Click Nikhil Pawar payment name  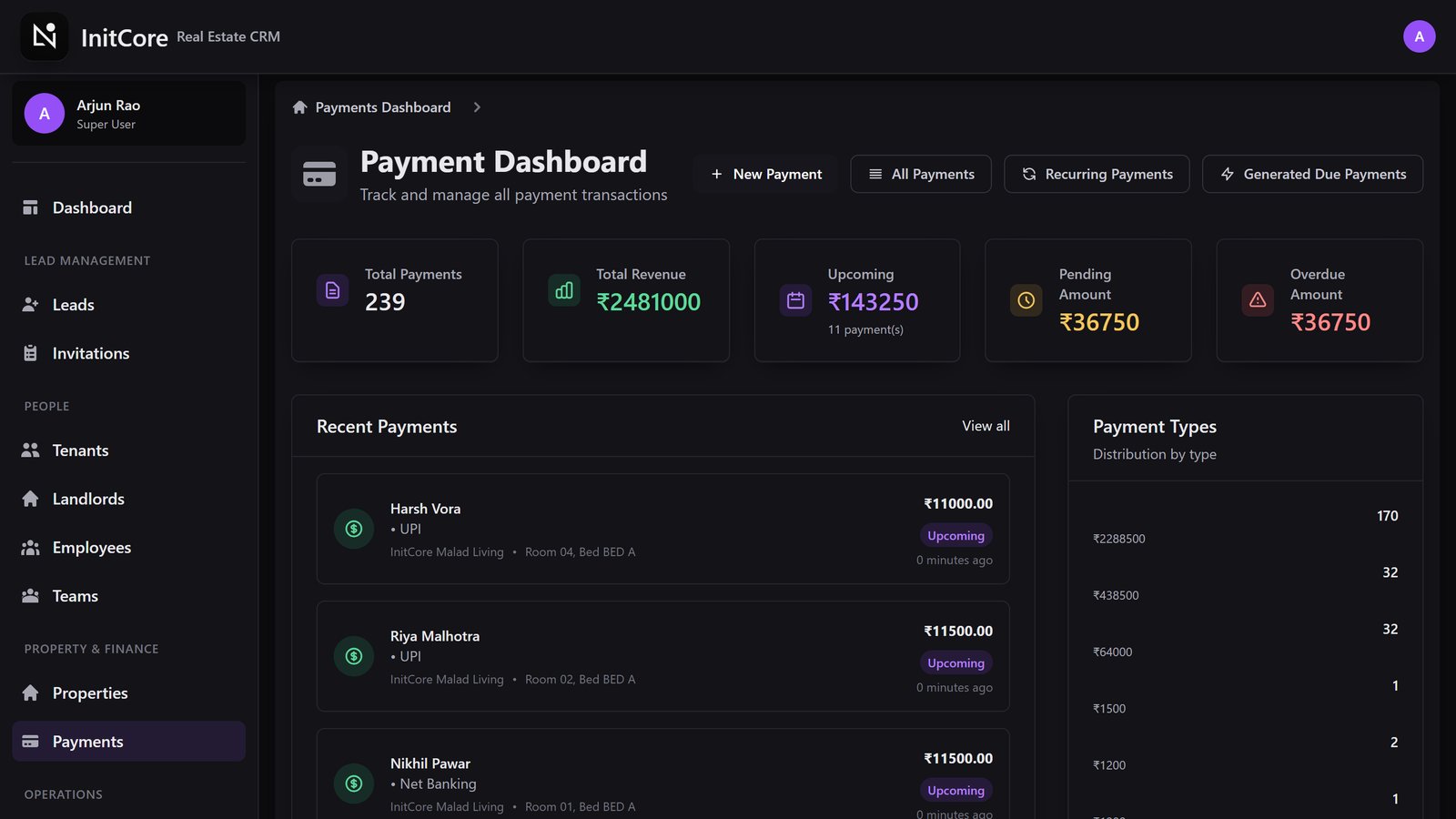(430, 763)
